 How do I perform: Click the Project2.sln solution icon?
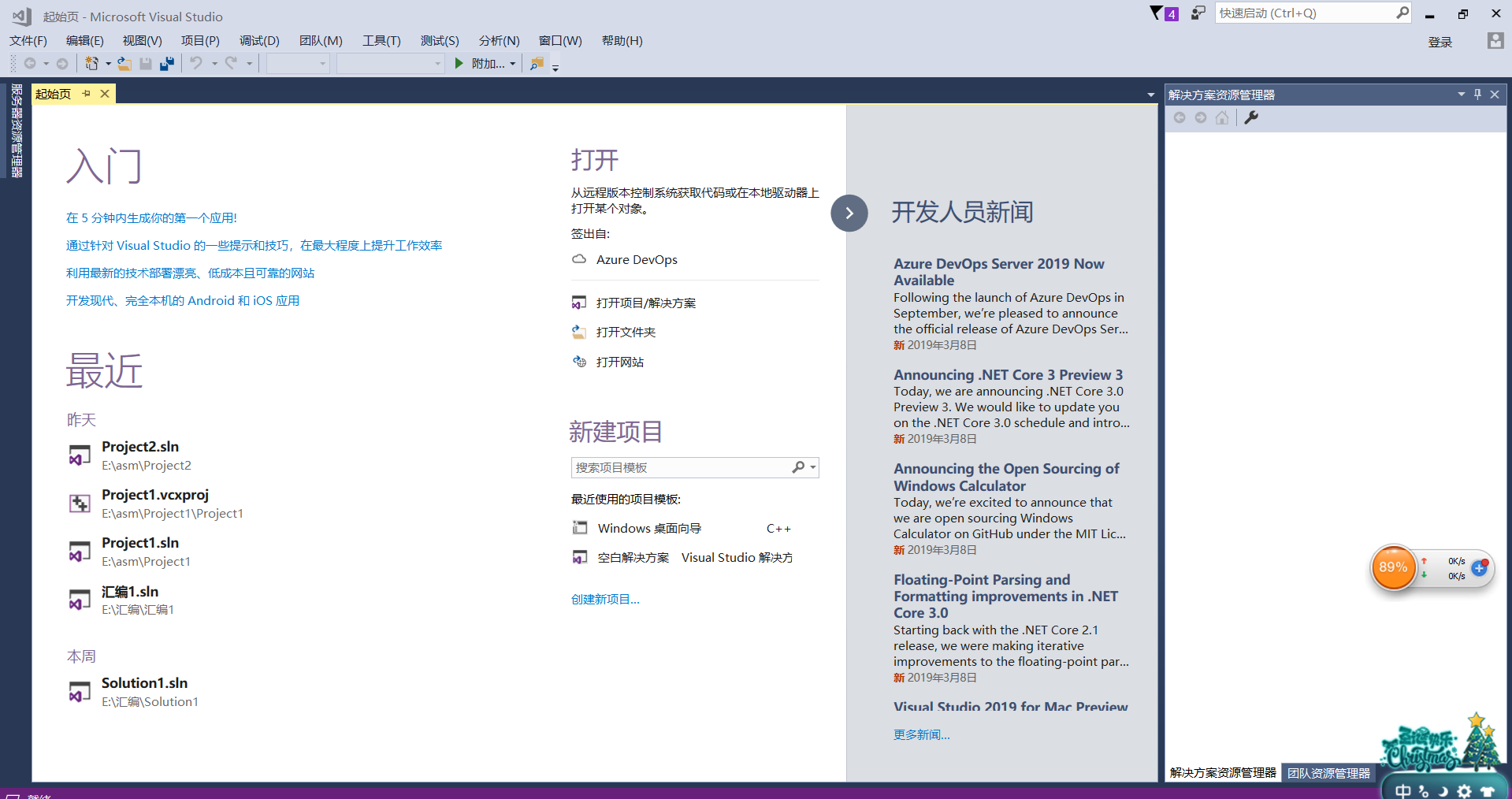[x=80, y=455]
